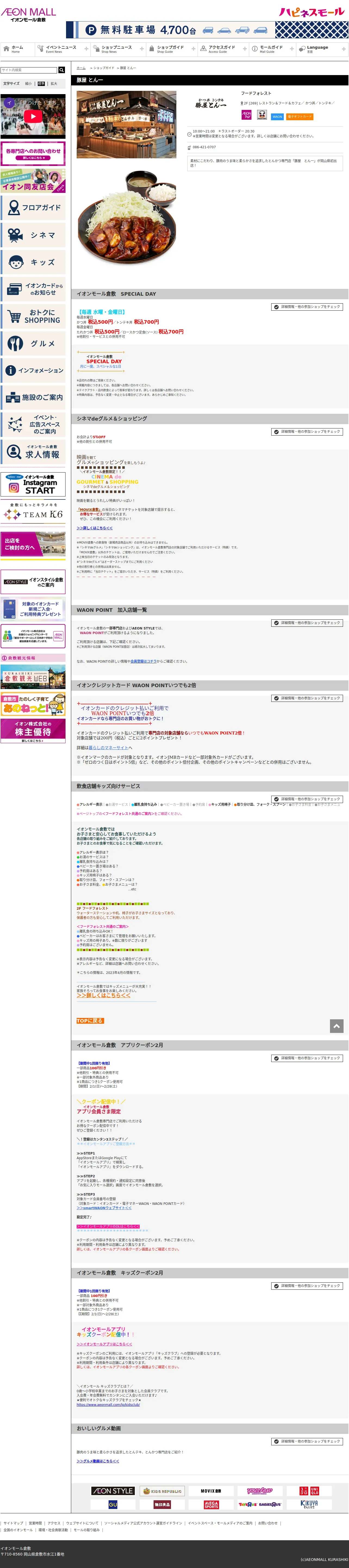Viewport: 349px width, 1568px height.
Task: Click the orange TOPに戻る button
Action: click(x=90, y=1021)
